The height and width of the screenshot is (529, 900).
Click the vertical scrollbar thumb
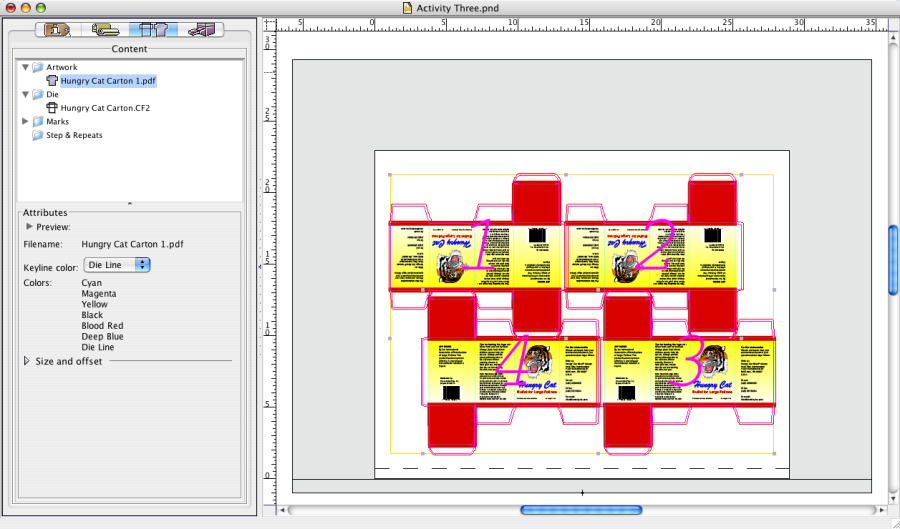point(893,260)
